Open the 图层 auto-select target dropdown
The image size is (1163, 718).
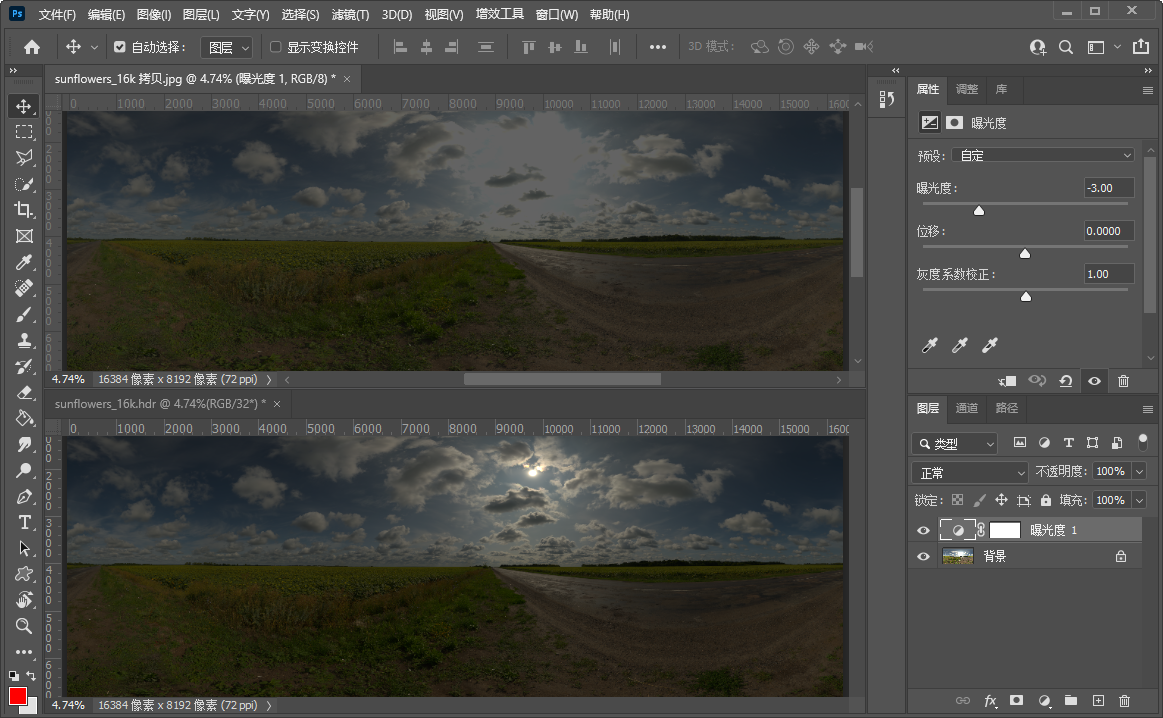point(226,47)
